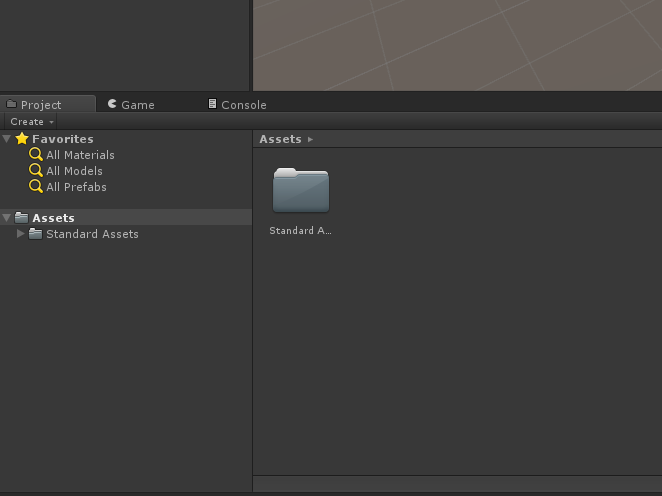Click the All Prefabs search icon

pyautogui.click(x=36, y=187)
